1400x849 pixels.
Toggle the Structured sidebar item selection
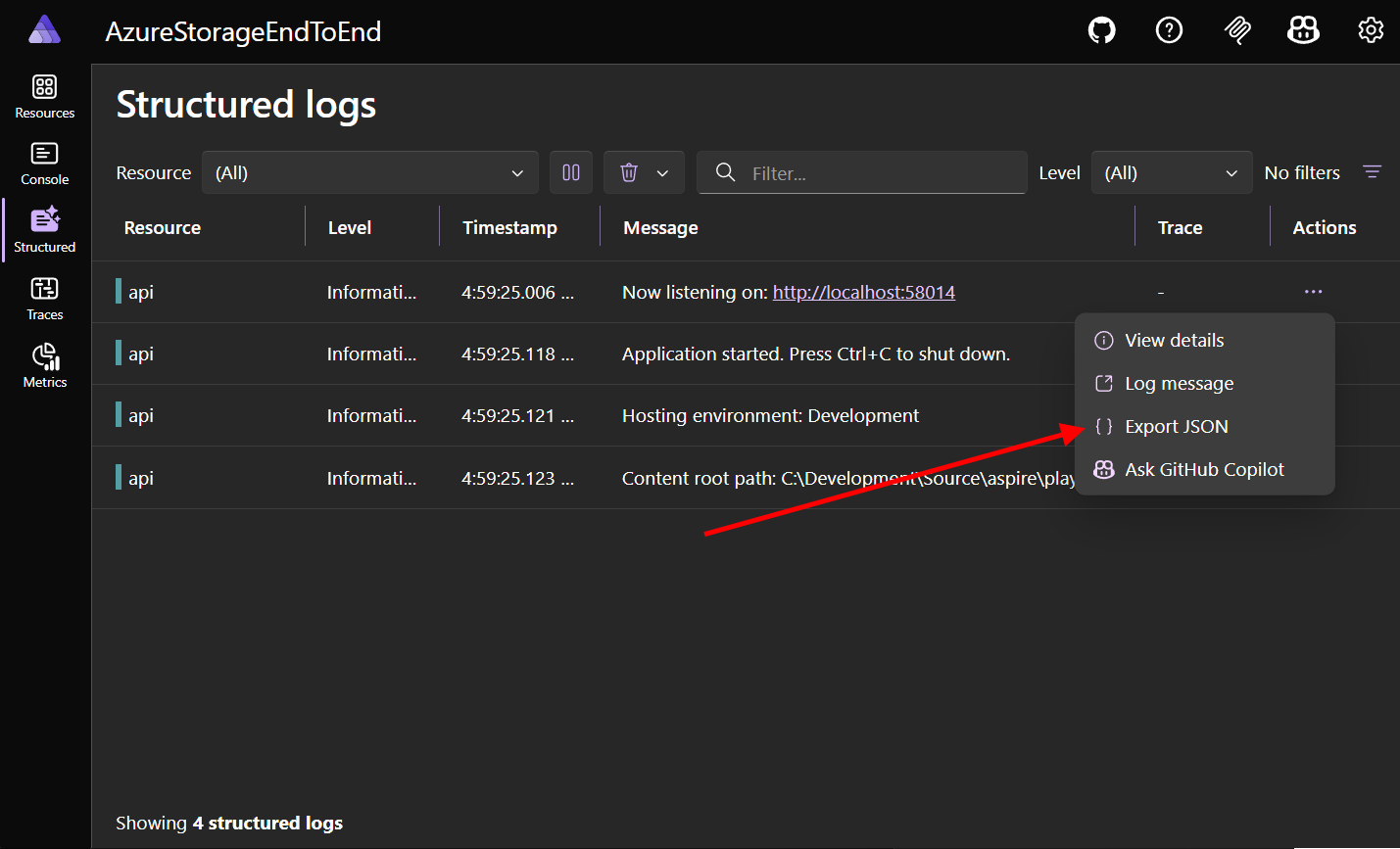pos(44,230)
